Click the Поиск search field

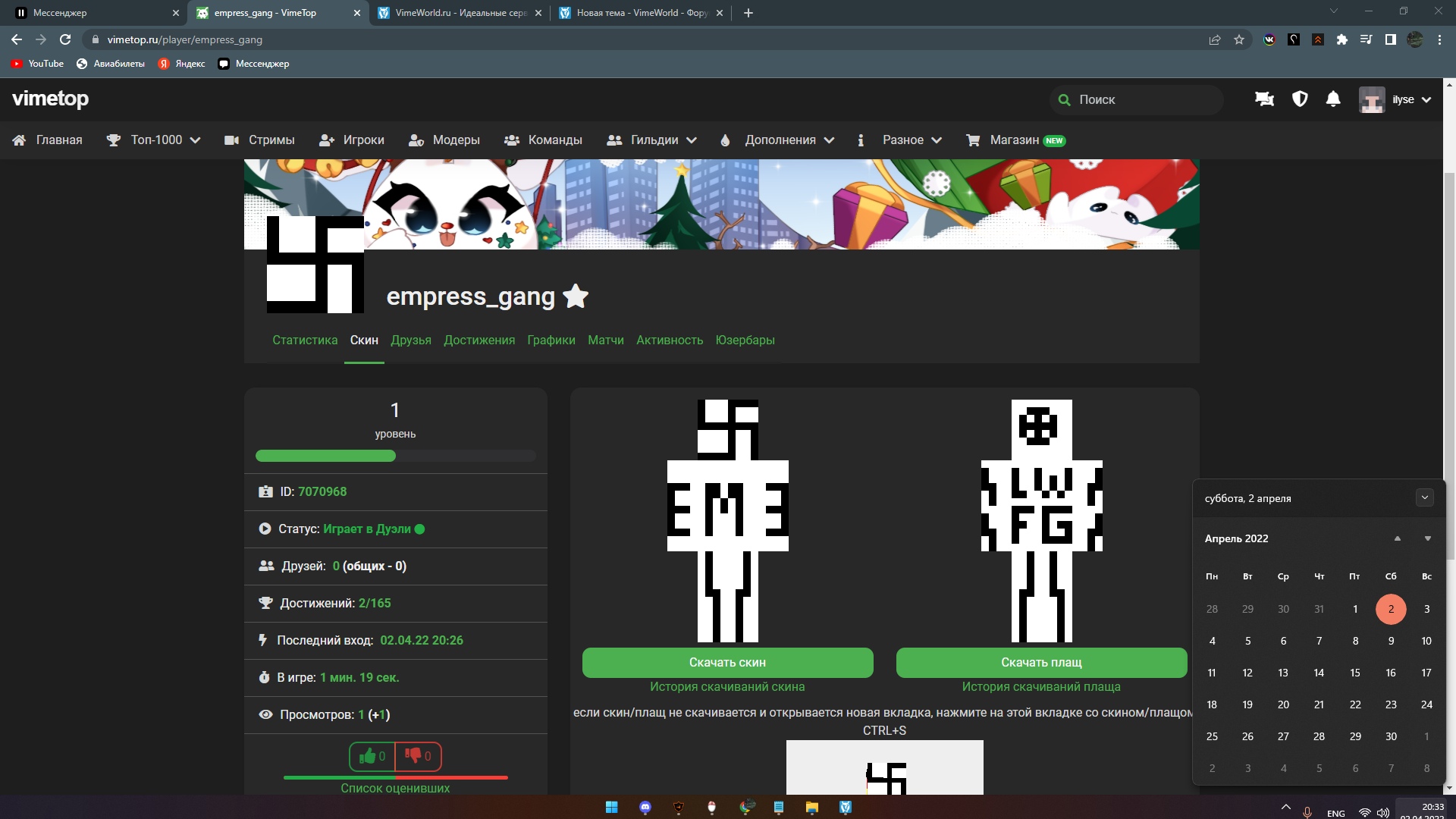1137,99
